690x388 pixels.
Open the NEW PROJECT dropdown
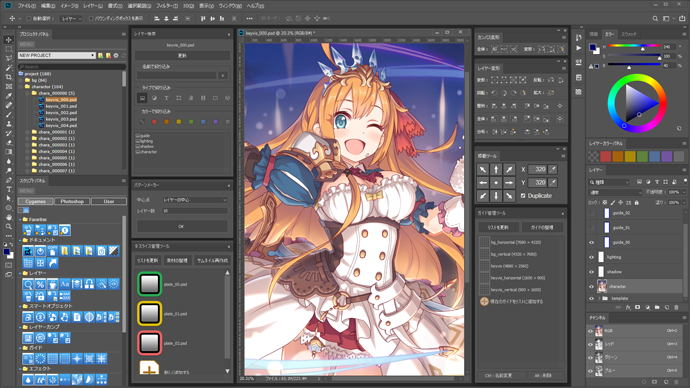click(x=57, y=55)
